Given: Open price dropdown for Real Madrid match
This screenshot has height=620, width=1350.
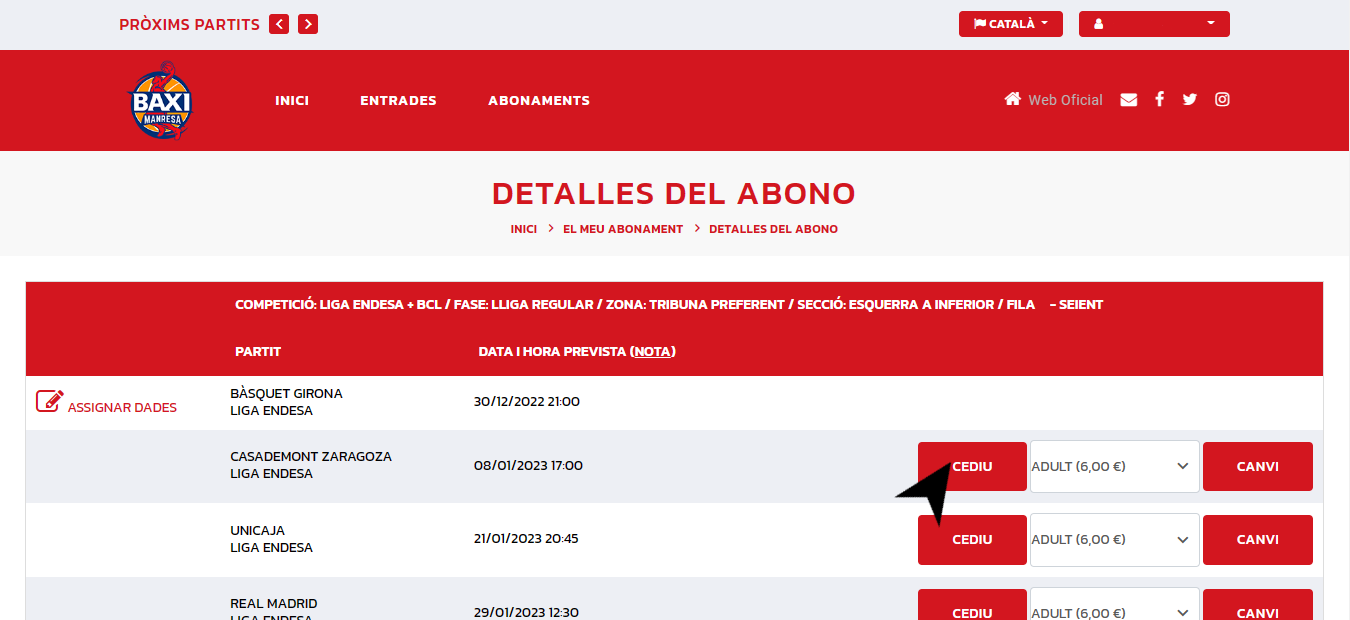Looking at the screenshot, I should pyautogui.click(x=1114, y=604).
